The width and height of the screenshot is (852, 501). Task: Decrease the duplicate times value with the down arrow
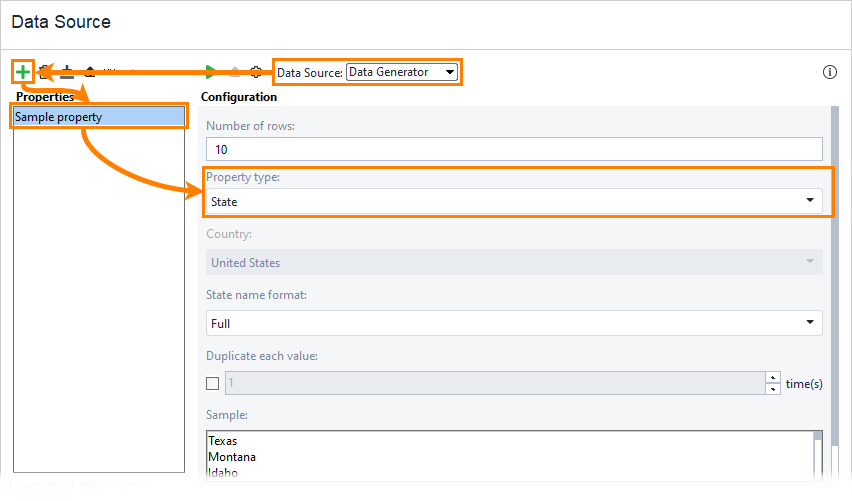[772, 389]
